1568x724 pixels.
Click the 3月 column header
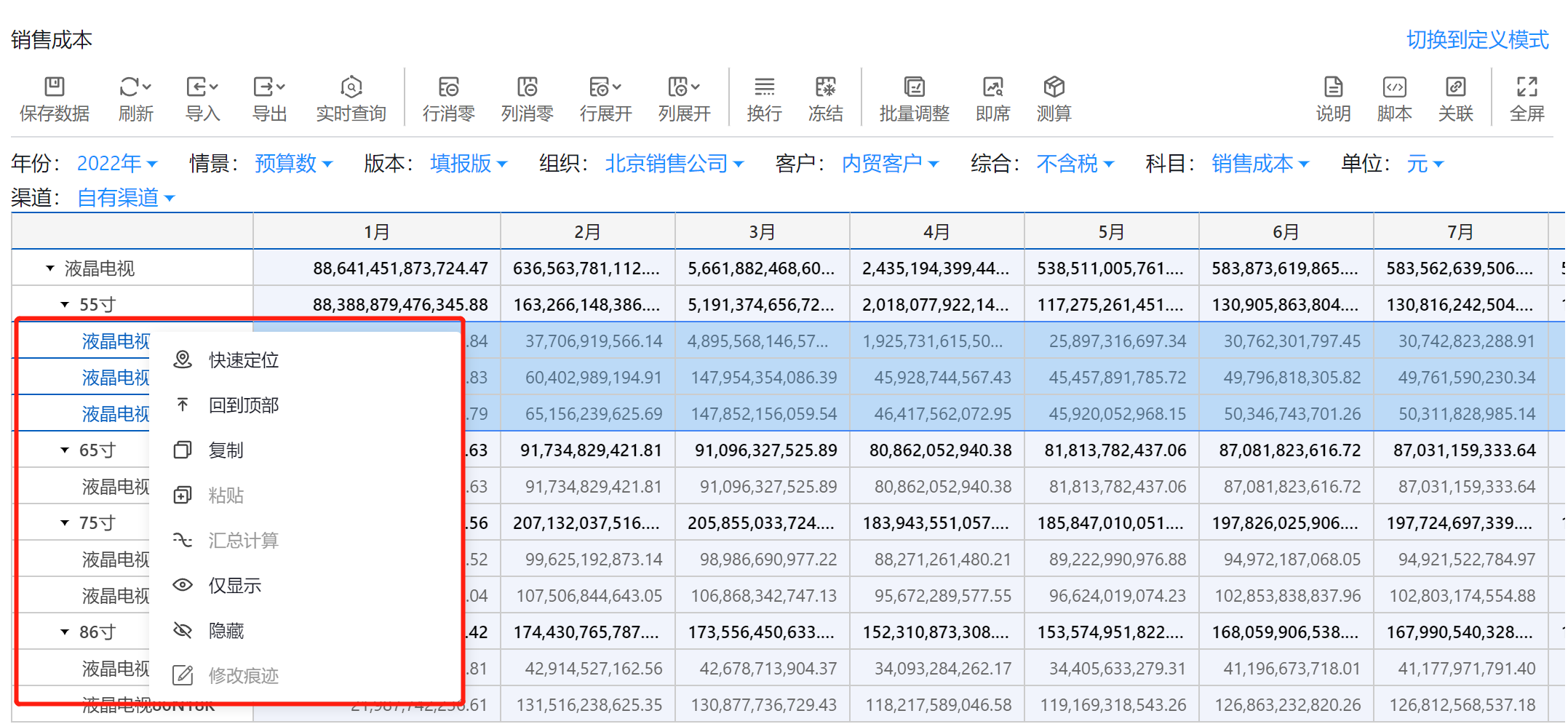coord(762,232)
